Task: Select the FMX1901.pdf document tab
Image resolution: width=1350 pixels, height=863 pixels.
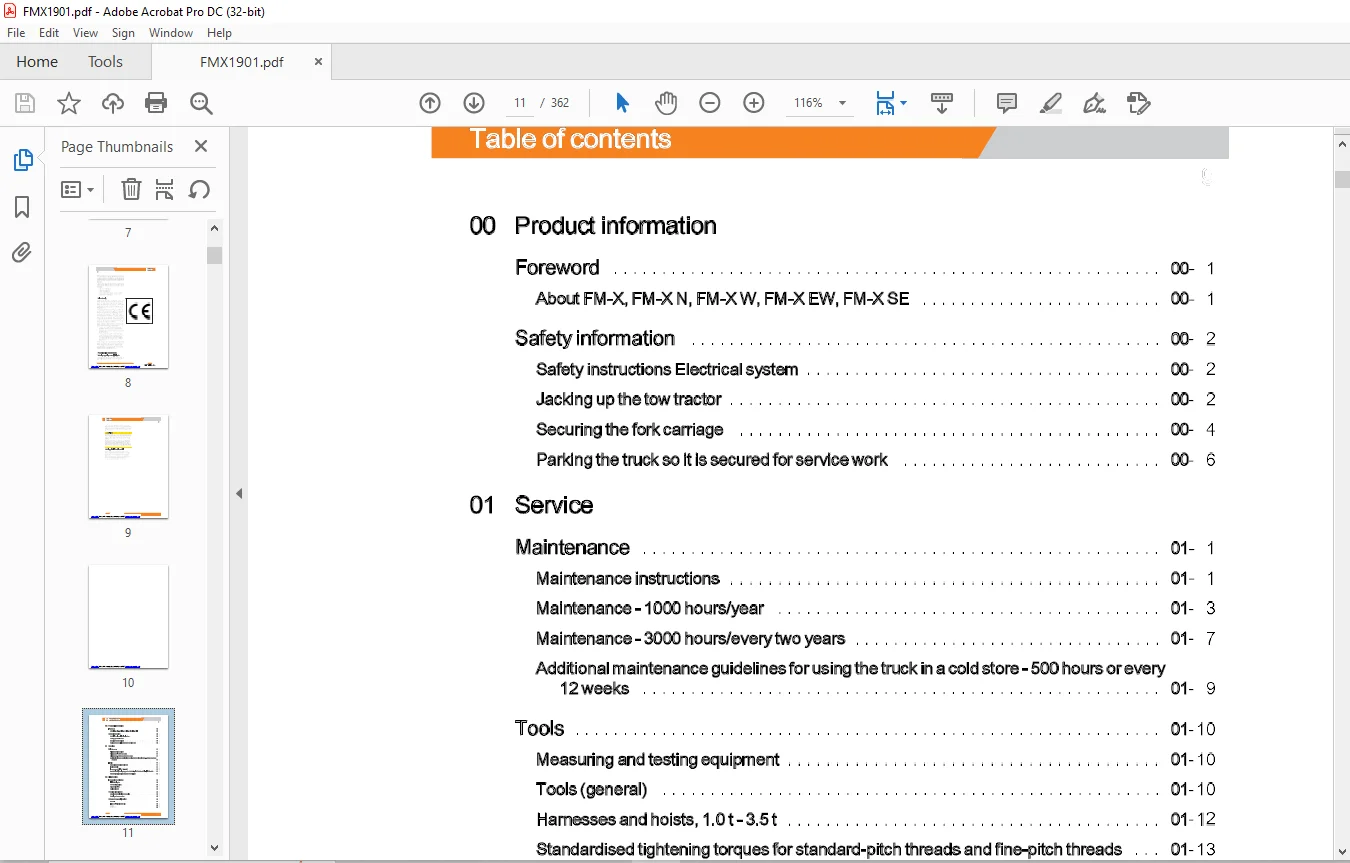Action: [x=241, y=62]
